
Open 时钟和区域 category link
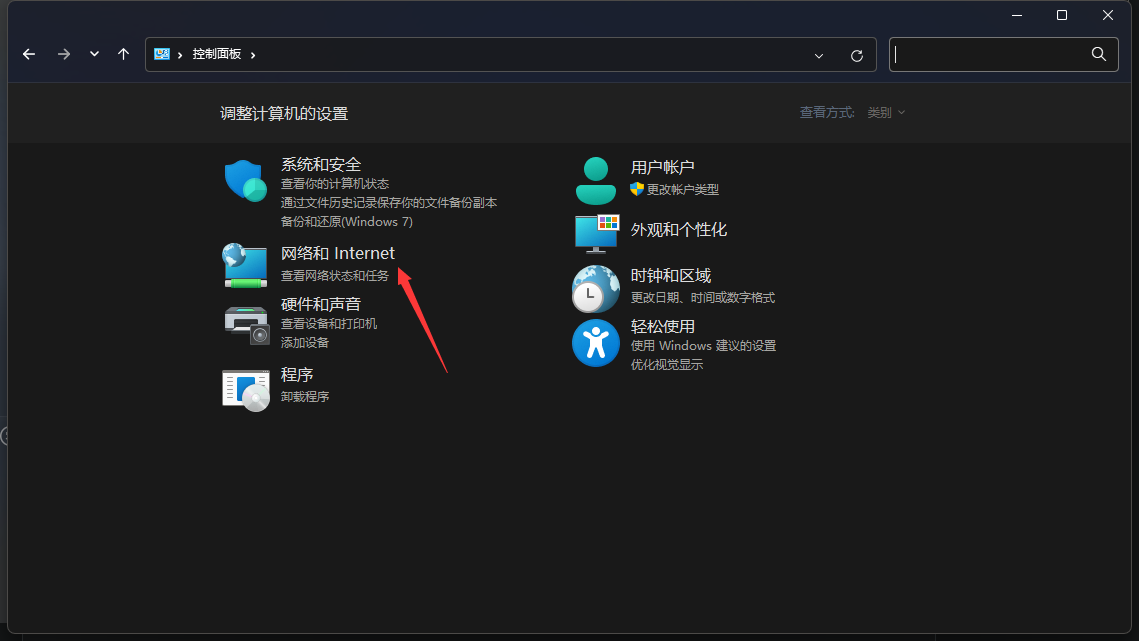(670, 275)
